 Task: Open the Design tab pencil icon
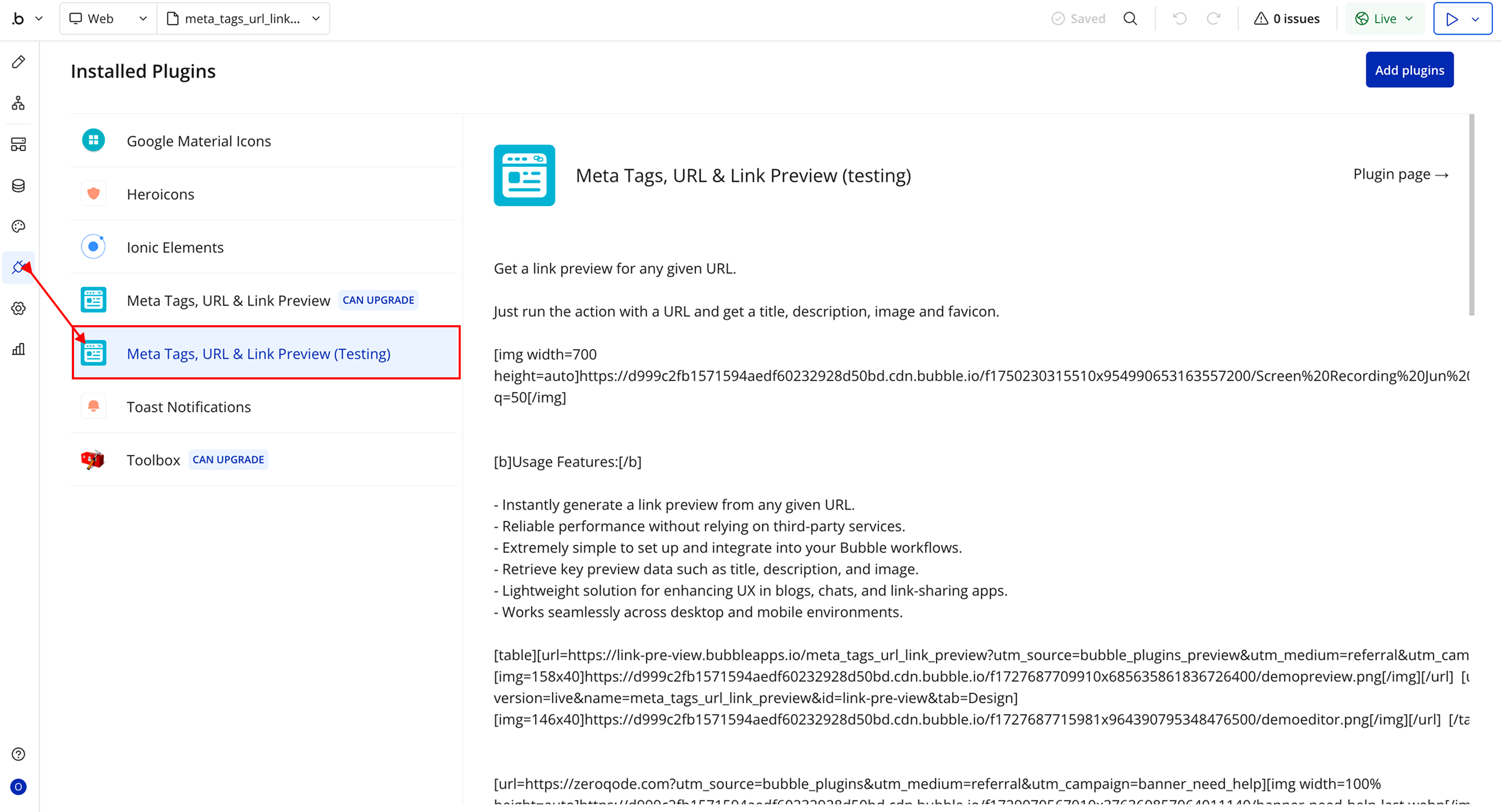tap(19, 61)
